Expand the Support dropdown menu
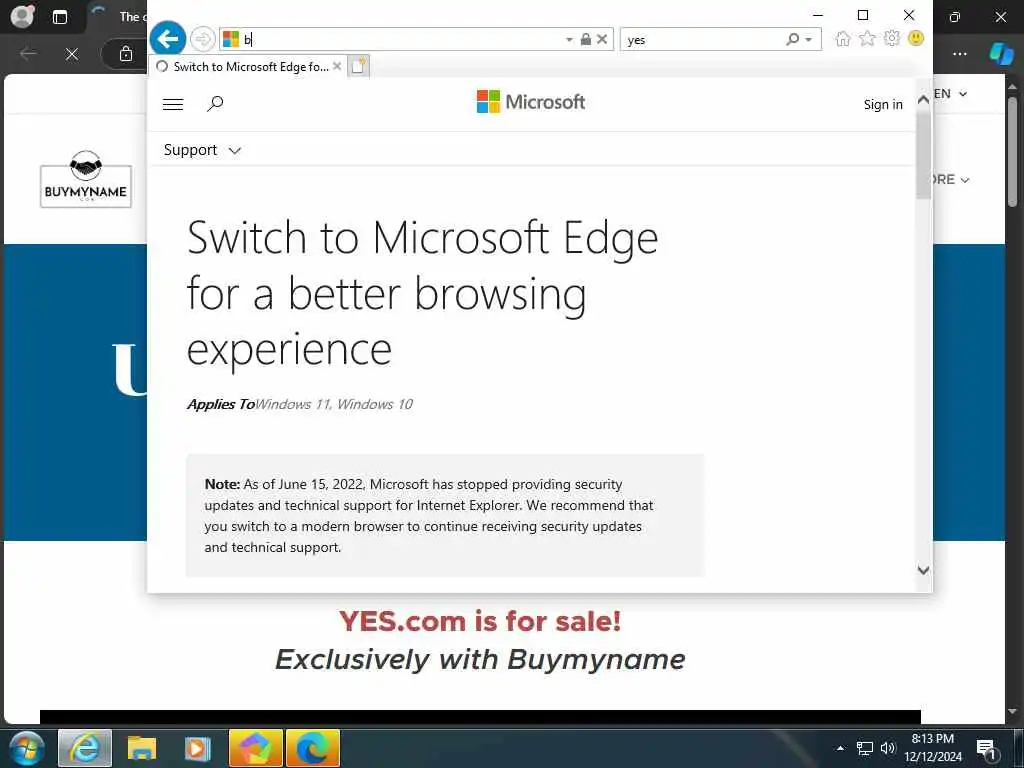The image size is (1024, 768). click(x=202, y=150)
